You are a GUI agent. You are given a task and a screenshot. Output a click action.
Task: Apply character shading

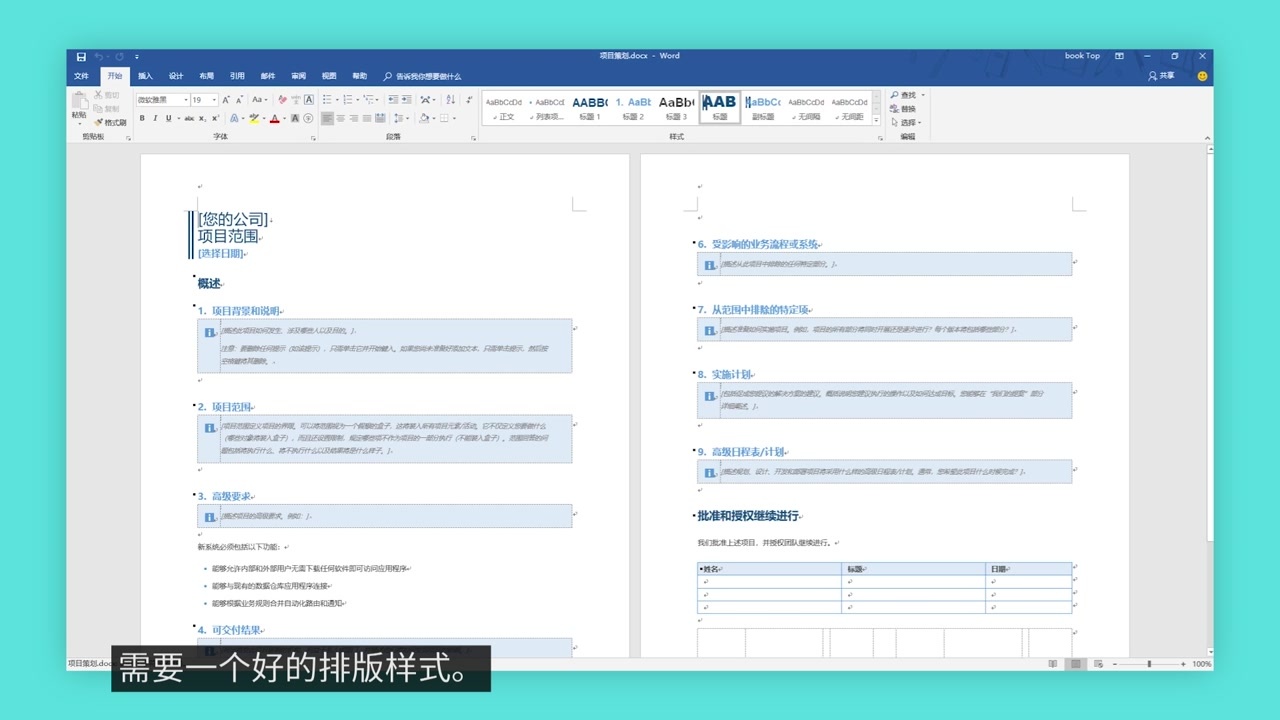[295, 118]
